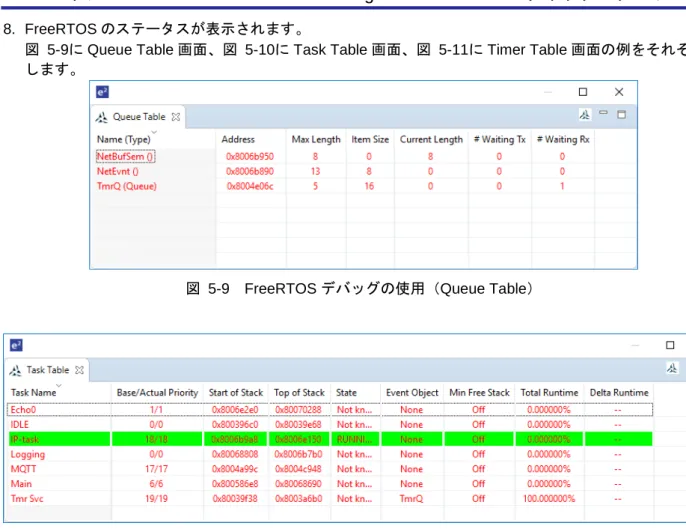Click stack start 0x8006e2e0 of Echo0

pyautogui.click(x=235, y=410)
